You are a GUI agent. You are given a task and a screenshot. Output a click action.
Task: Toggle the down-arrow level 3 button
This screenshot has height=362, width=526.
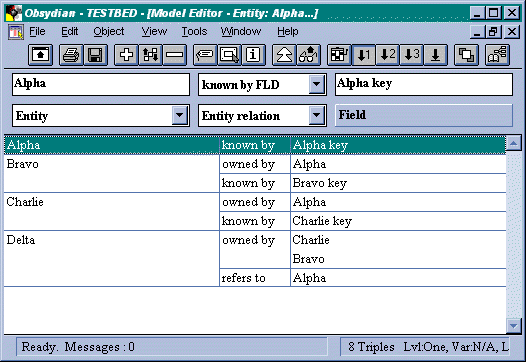tap(412, 55)
